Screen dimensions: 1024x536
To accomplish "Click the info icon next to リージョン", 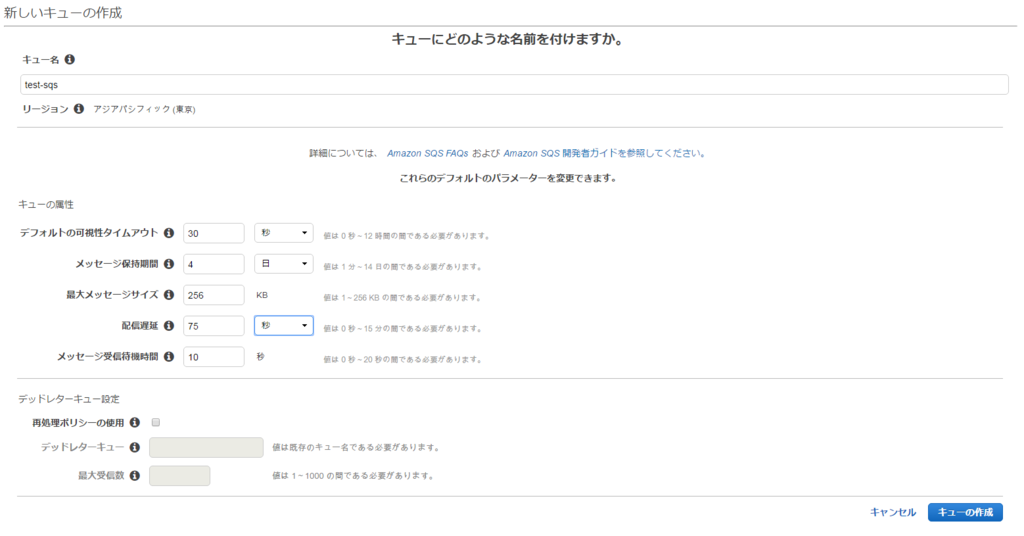I will (x=79, y=108).
